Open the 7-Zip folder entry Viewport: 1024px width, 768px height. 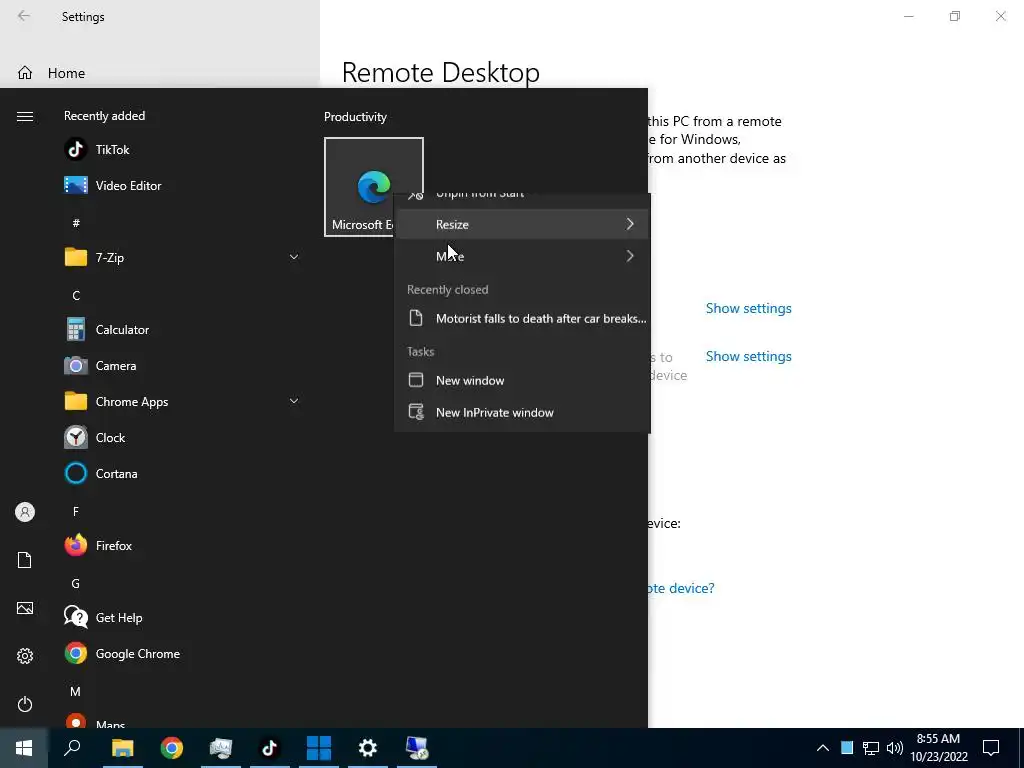[x=181, y=257]
